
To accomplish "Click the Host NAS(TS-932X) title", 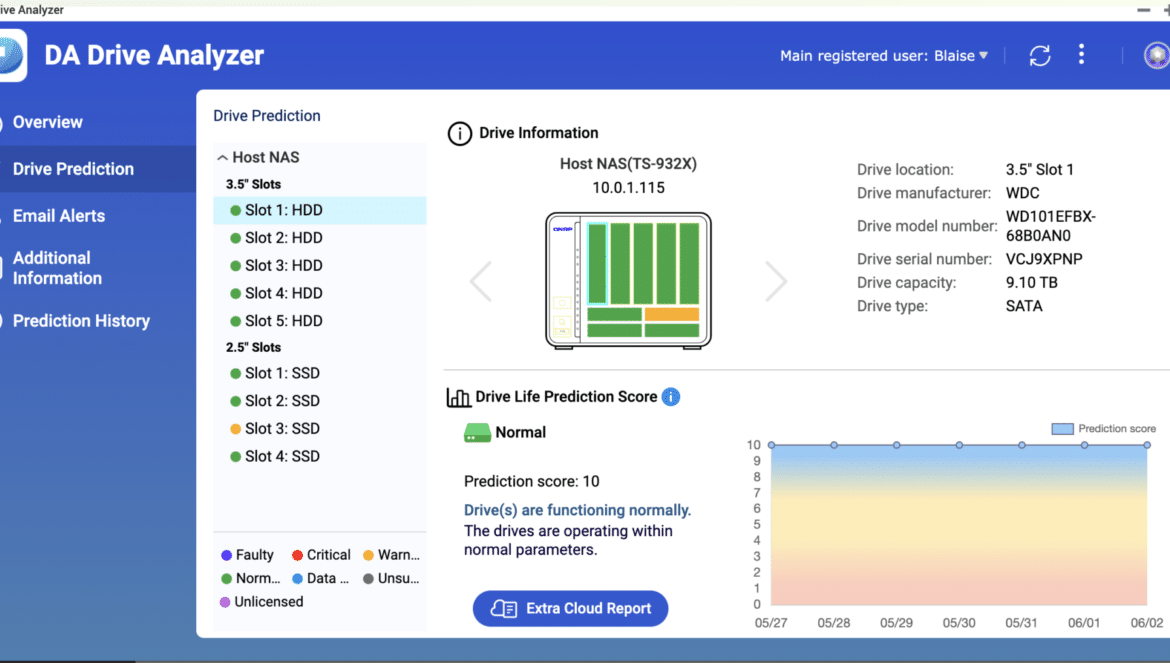I will point(628,164).
